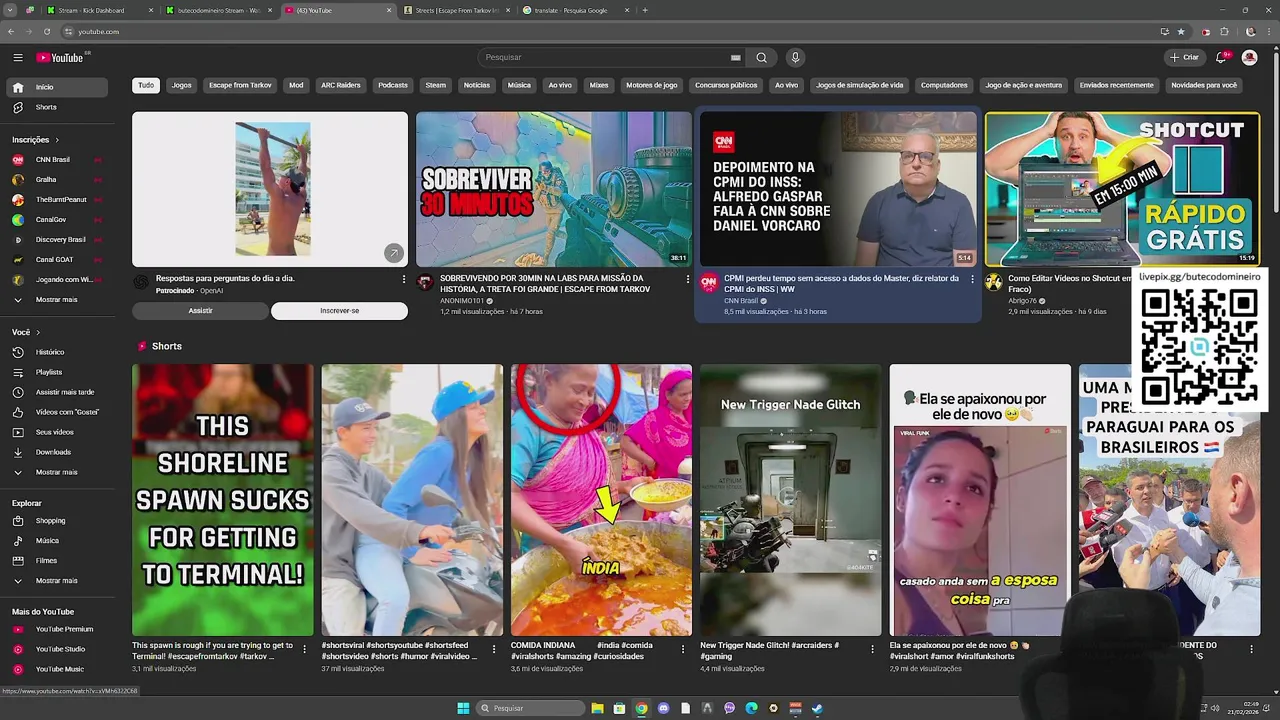Start voice search with the microphone
This screenshot has width=1280, height=720.
[x=795, y=58]
